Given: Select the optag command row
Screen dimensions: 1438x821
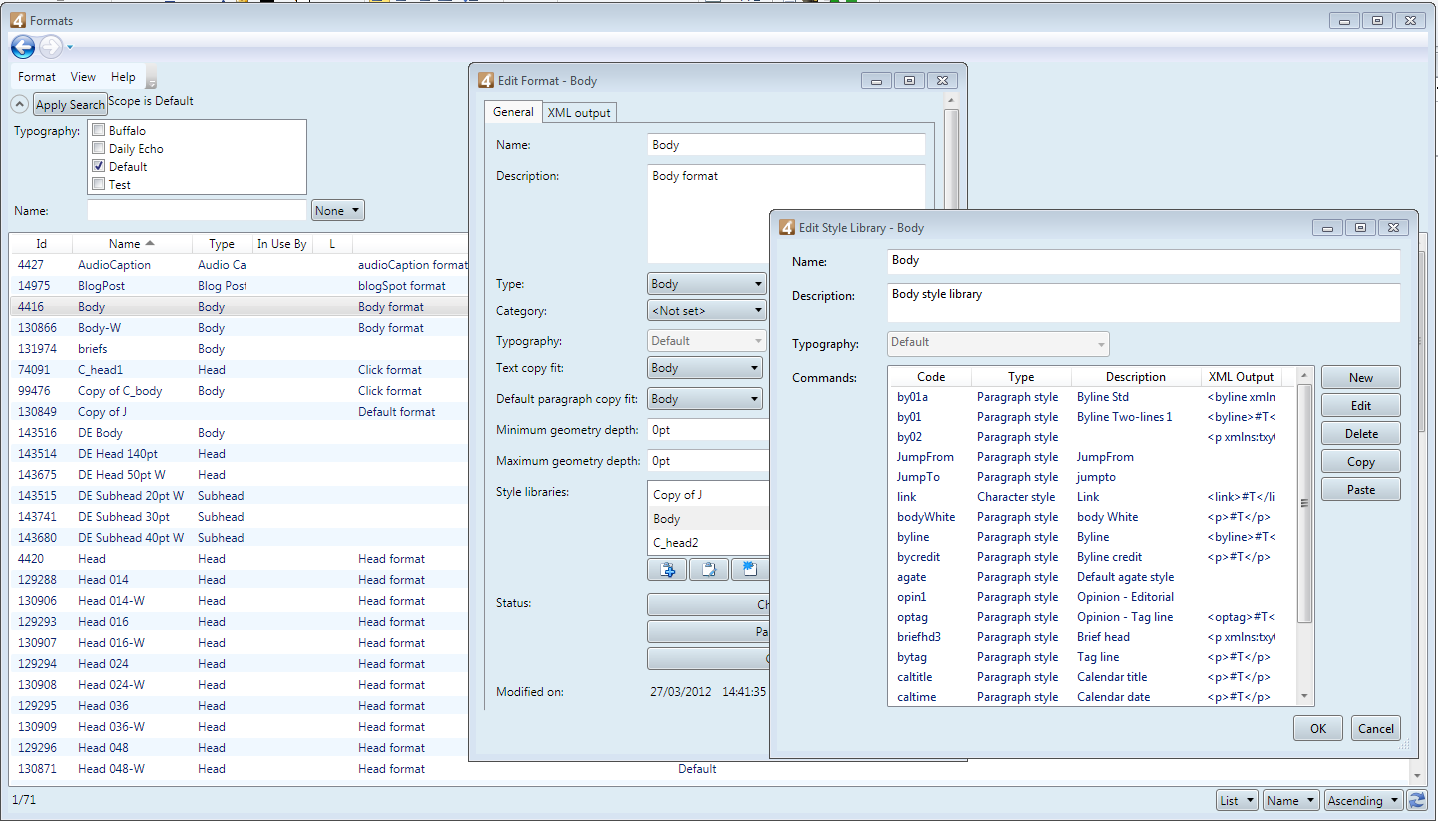Looking at the screenshot, I should [x=1093, y=617].
